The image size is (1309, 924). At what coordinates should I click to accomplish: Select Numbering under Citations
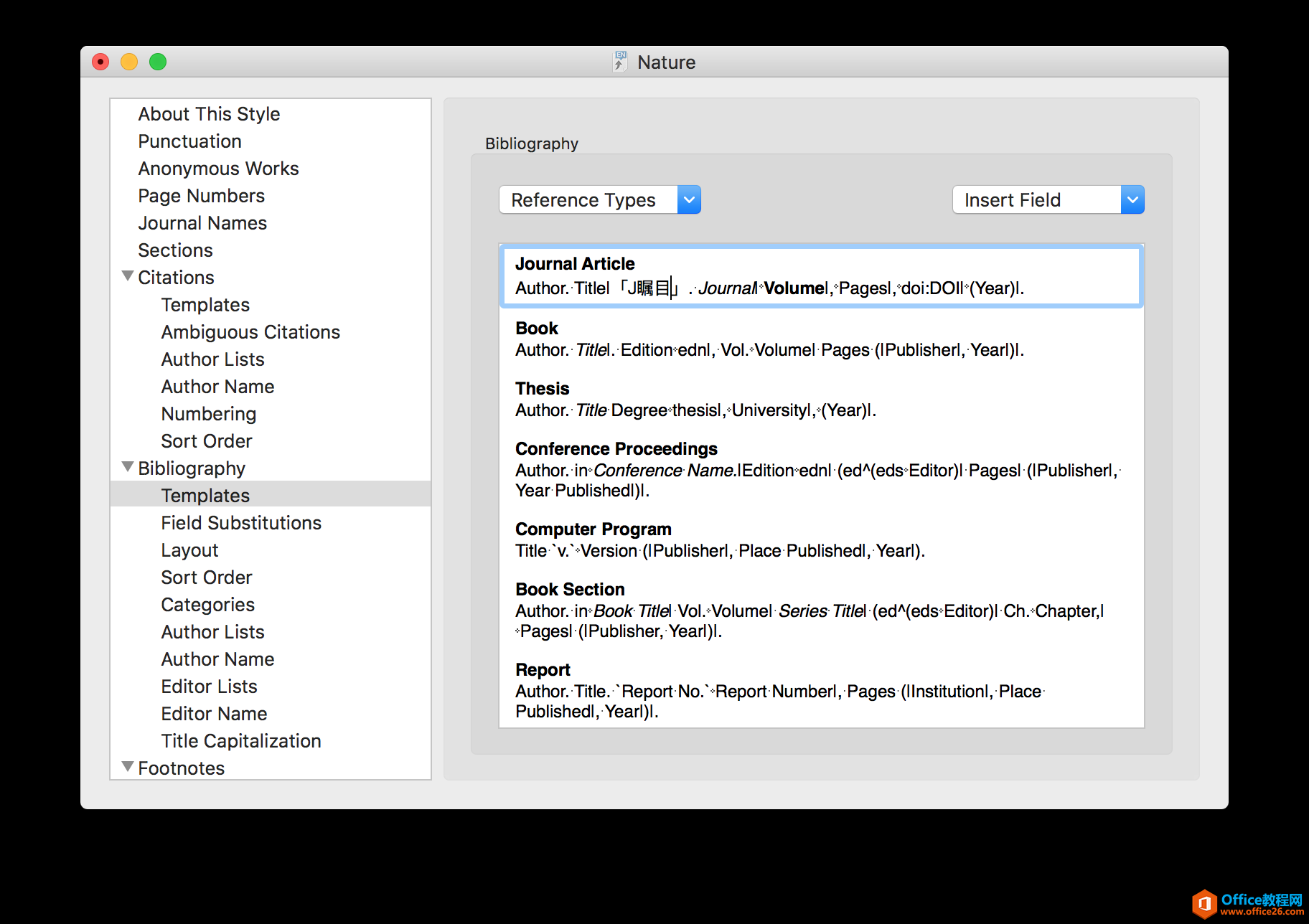(x=208, y=414)
